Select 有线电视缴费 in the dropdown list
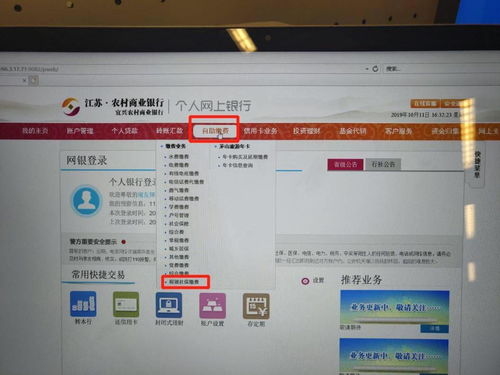This screenshot has width=500, height=375. [x=184, y=173]
